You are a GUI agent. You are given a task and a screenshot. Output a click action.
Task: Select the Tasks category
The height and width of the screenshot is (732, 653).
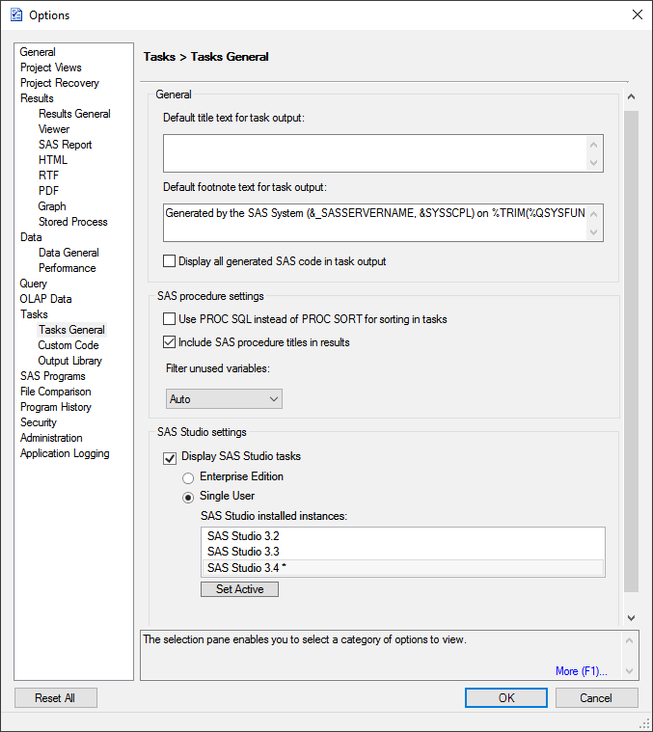34,314
